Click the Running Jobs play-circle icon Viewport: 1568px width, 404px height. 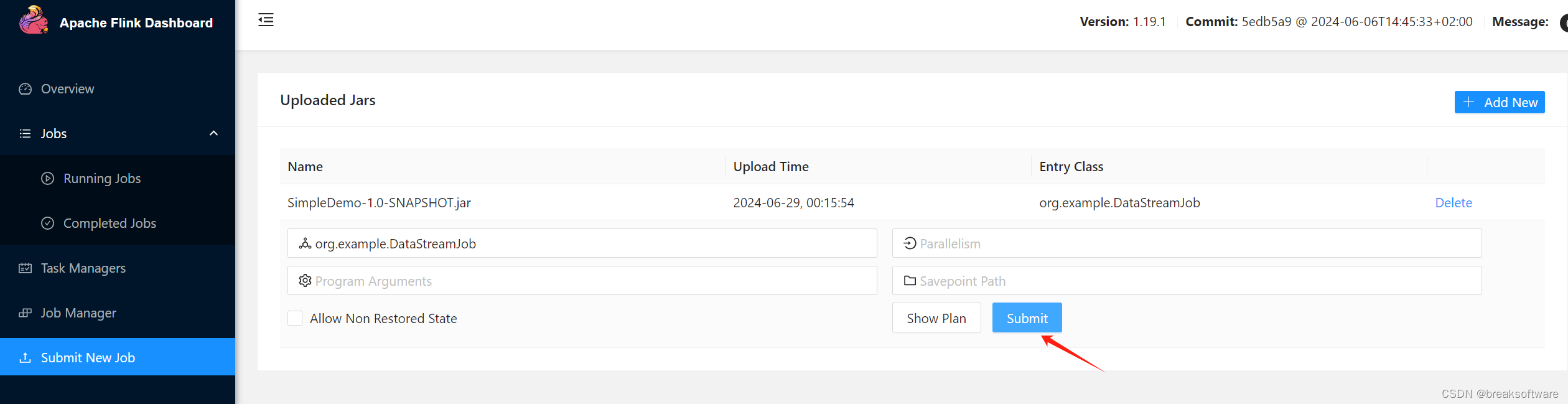[47, 179]
